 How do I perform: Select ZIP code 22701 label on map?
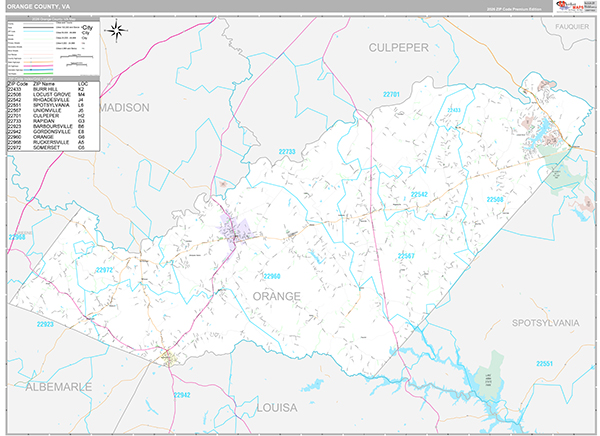(390, 94)
